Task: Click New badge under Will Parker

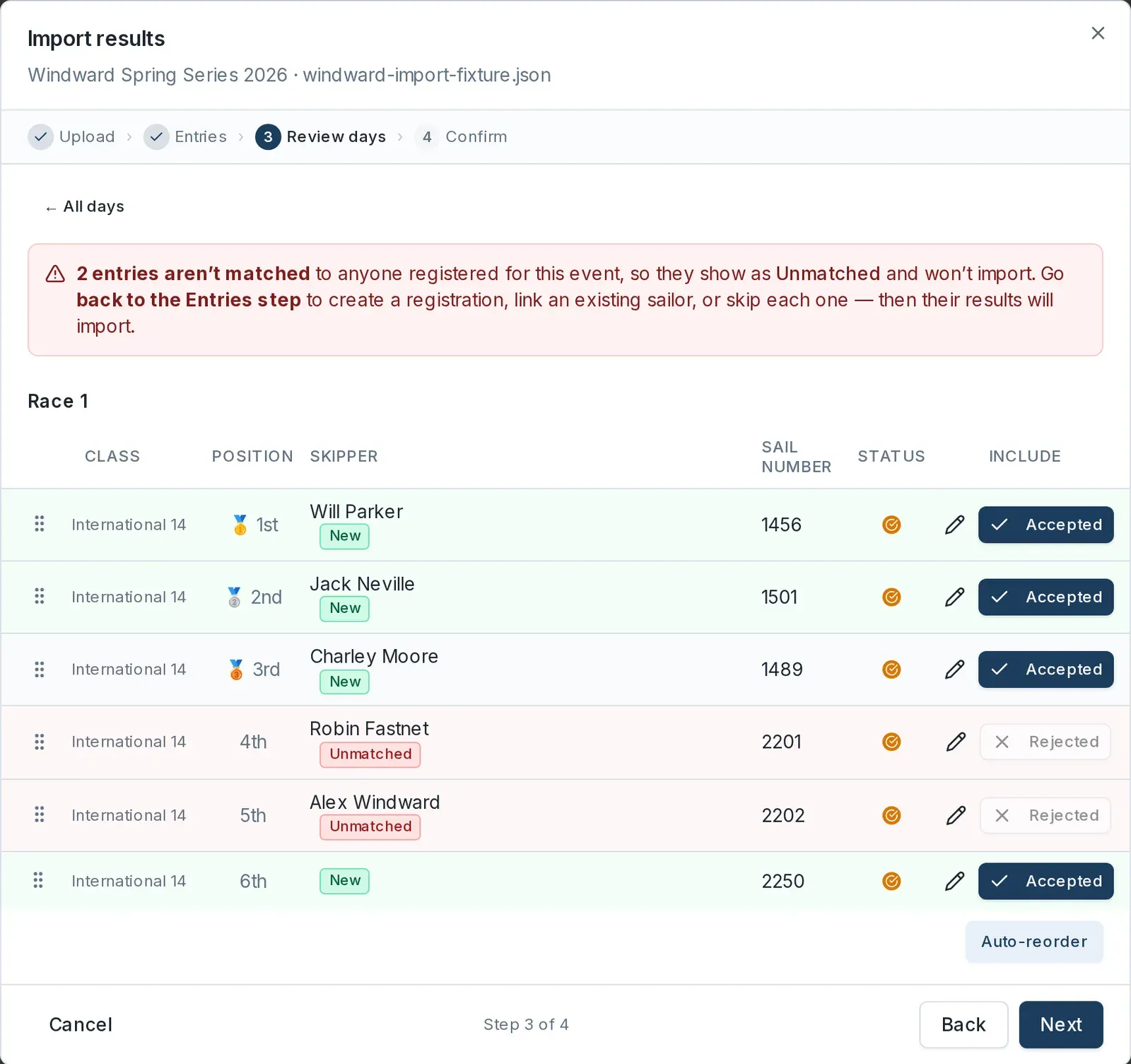Action: click(345, 536)
